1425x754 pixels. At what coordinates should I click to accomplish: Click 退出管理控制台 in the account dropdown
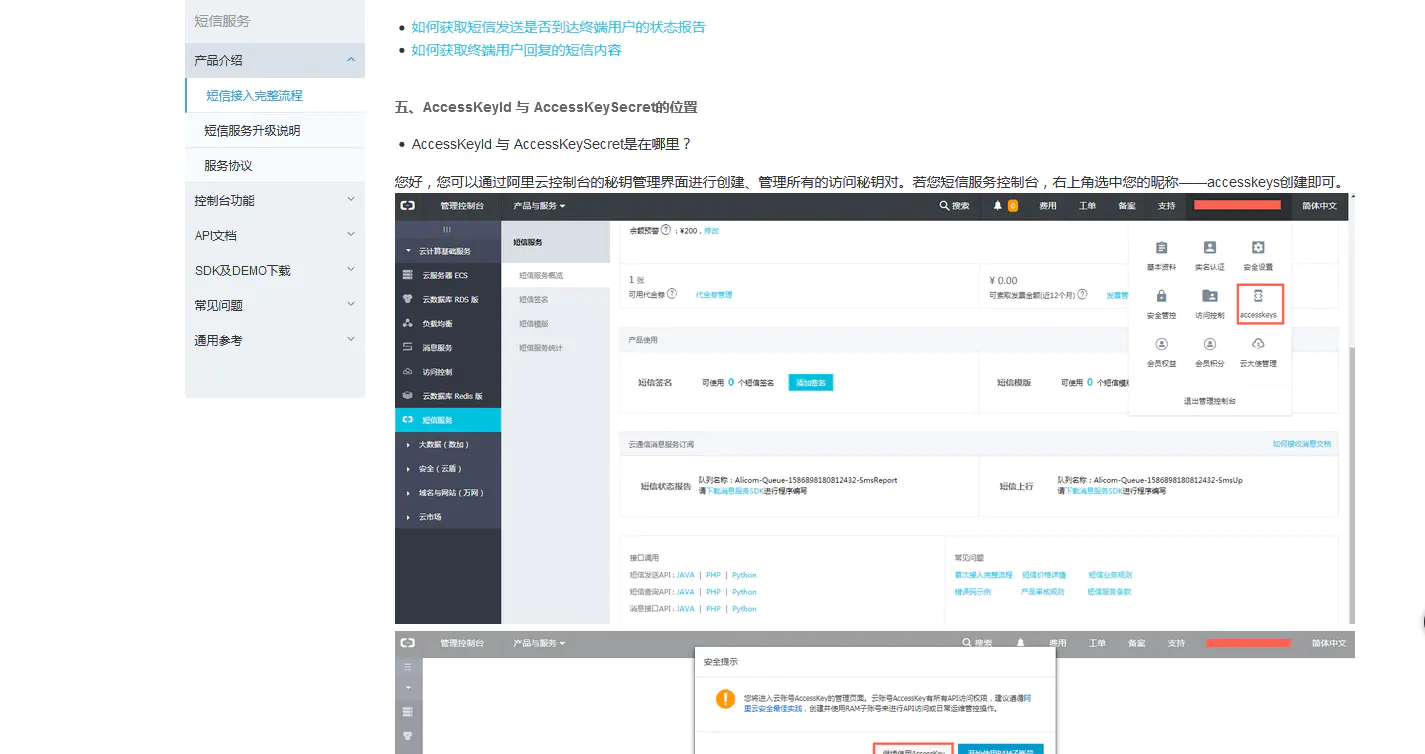point(1210,401)
